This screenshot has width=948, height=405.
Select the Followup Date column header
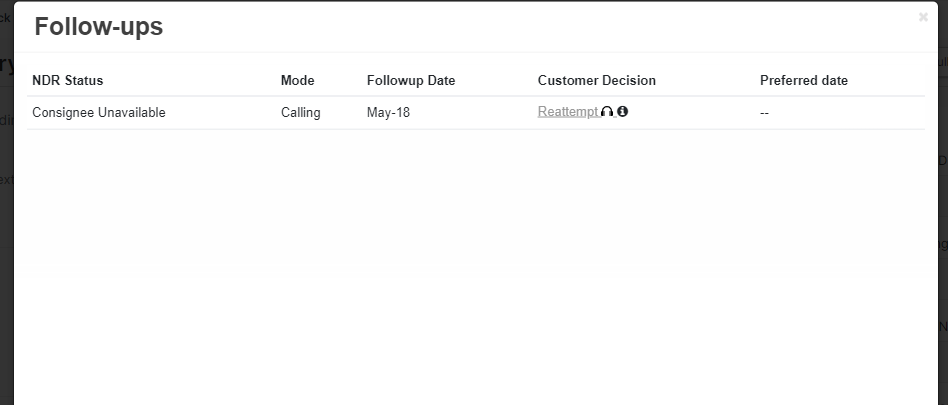(411, 80)
